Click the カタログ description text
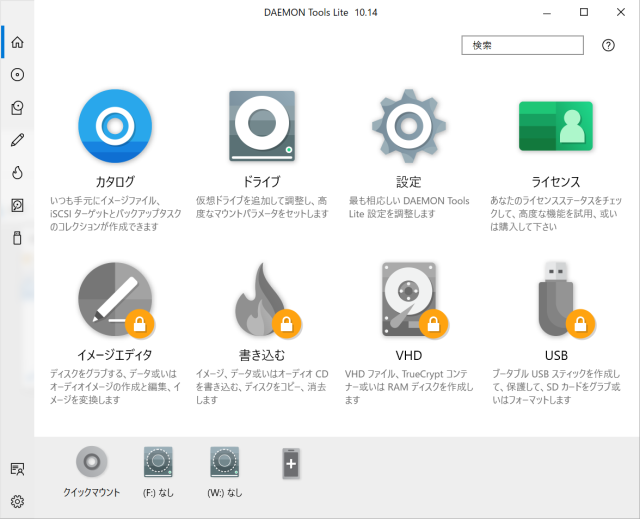 [x=115, y=213]
